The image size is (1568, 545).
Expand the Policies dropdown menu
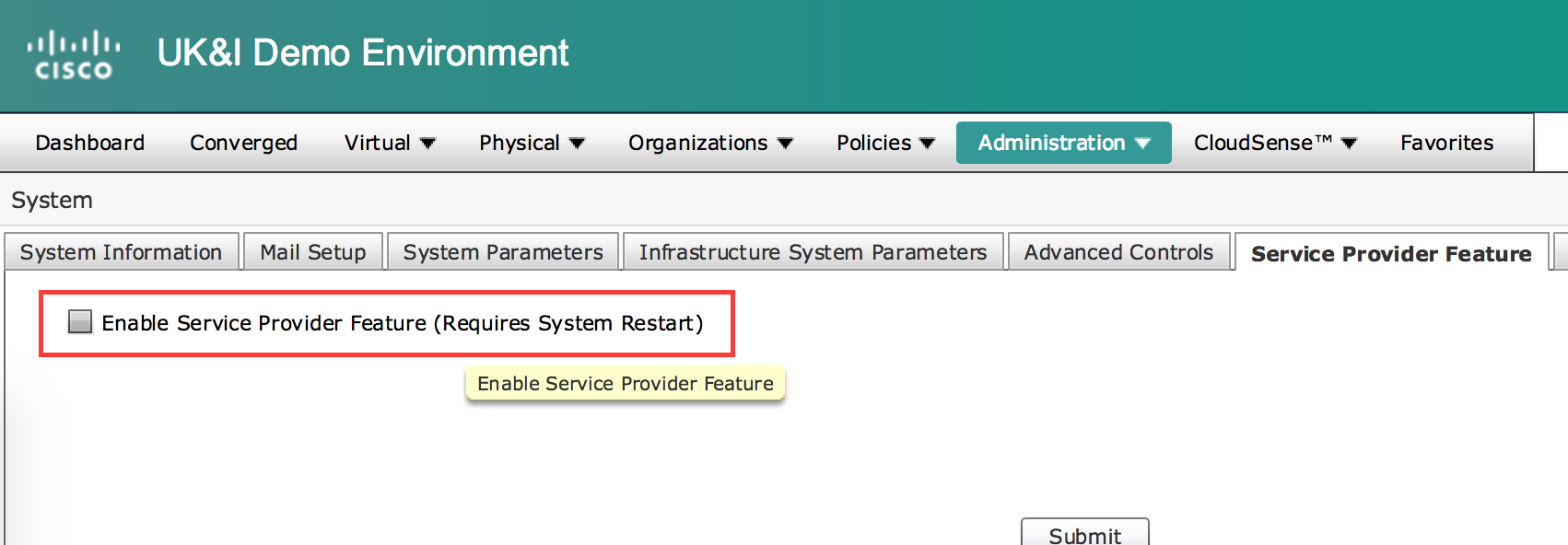(x=885, y=143)
